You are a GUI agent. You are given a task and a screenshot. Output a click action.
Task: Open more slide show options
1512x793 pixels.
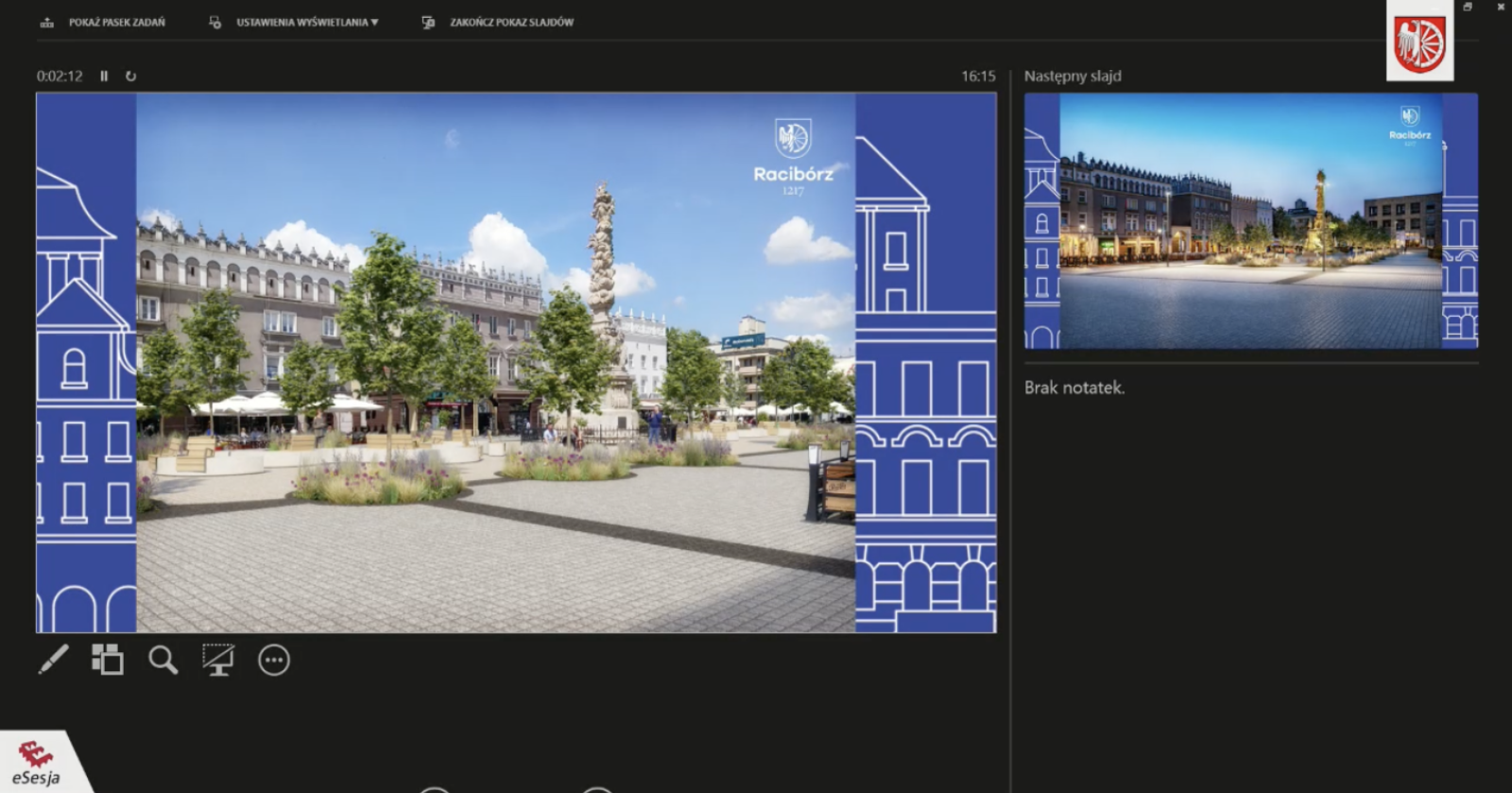point(274,660)
